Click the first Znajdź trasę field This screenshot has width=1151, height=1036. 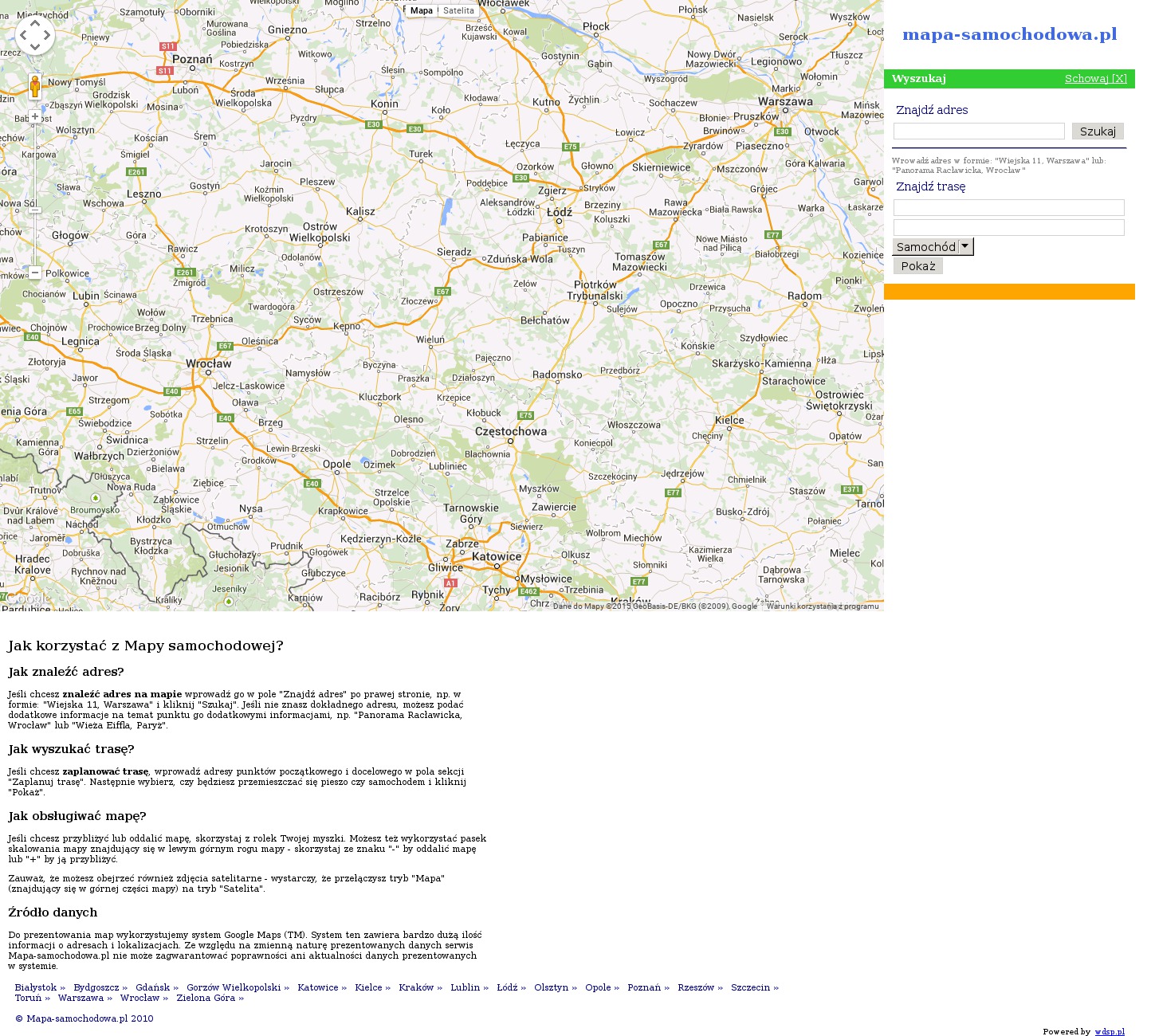pos(1008,208)
